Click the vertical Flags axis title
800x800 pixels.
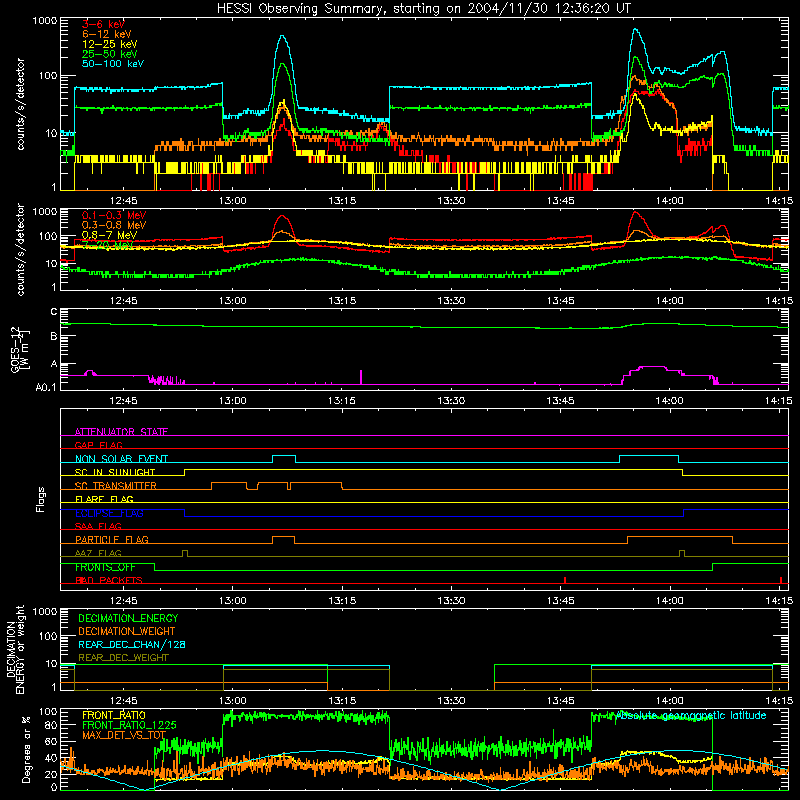click(41, 499)
